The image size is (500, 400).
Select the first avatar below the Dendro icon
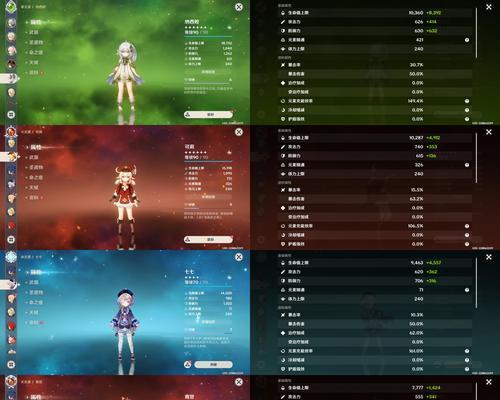pos(11,22)
